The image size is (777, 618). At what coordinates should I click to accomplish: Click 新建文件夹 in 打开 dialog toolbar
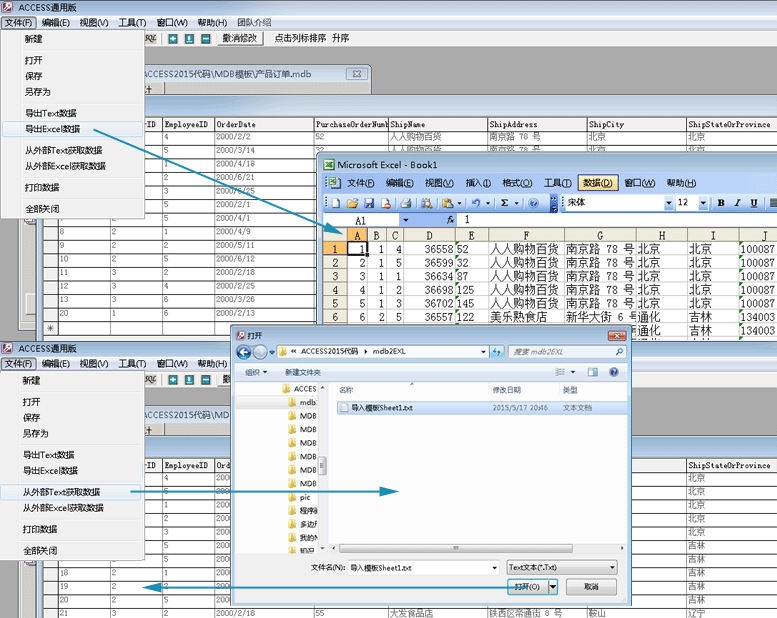(302, 372)
